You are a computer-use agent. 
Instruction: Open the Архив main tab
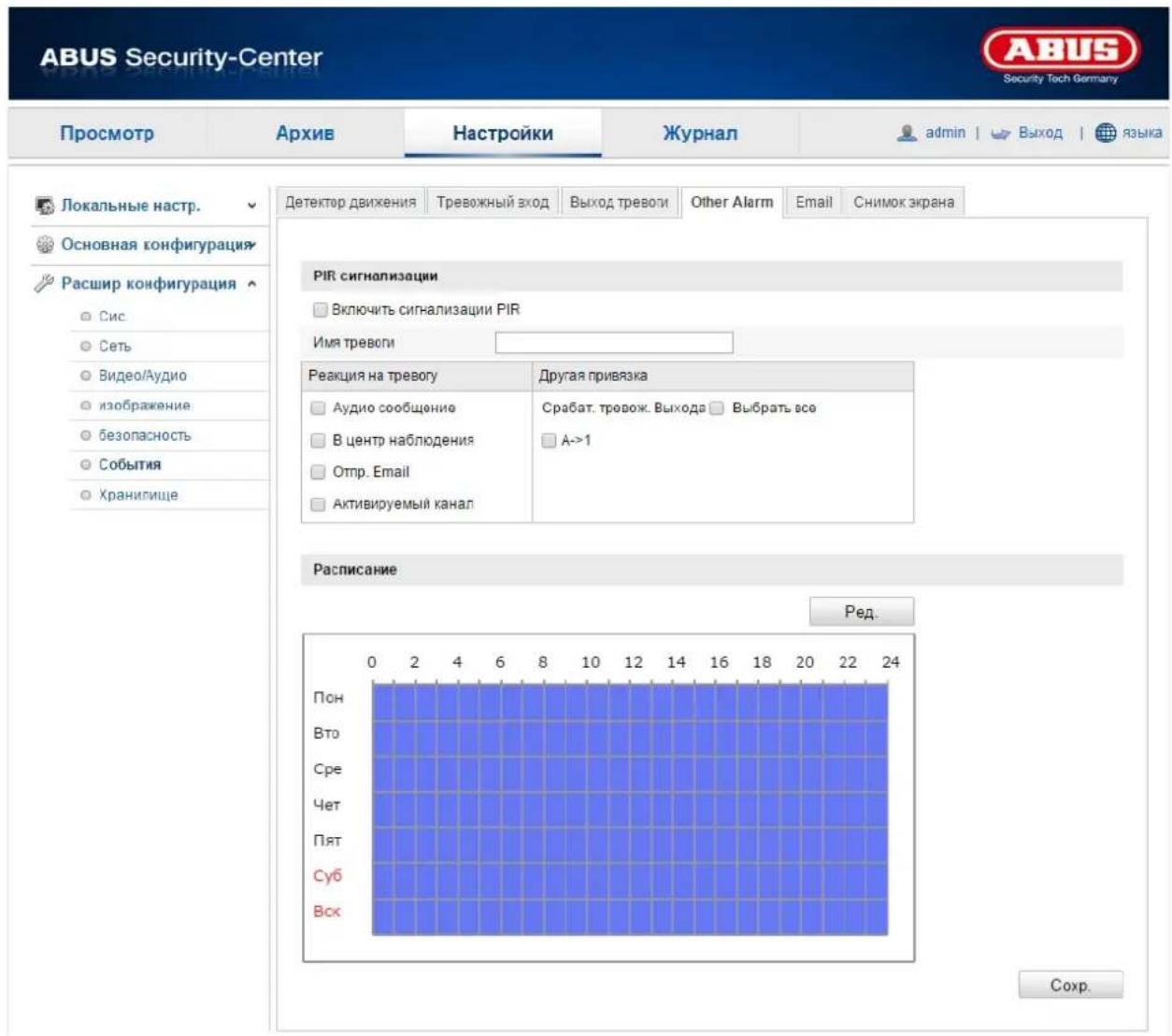tap(305, 133)
